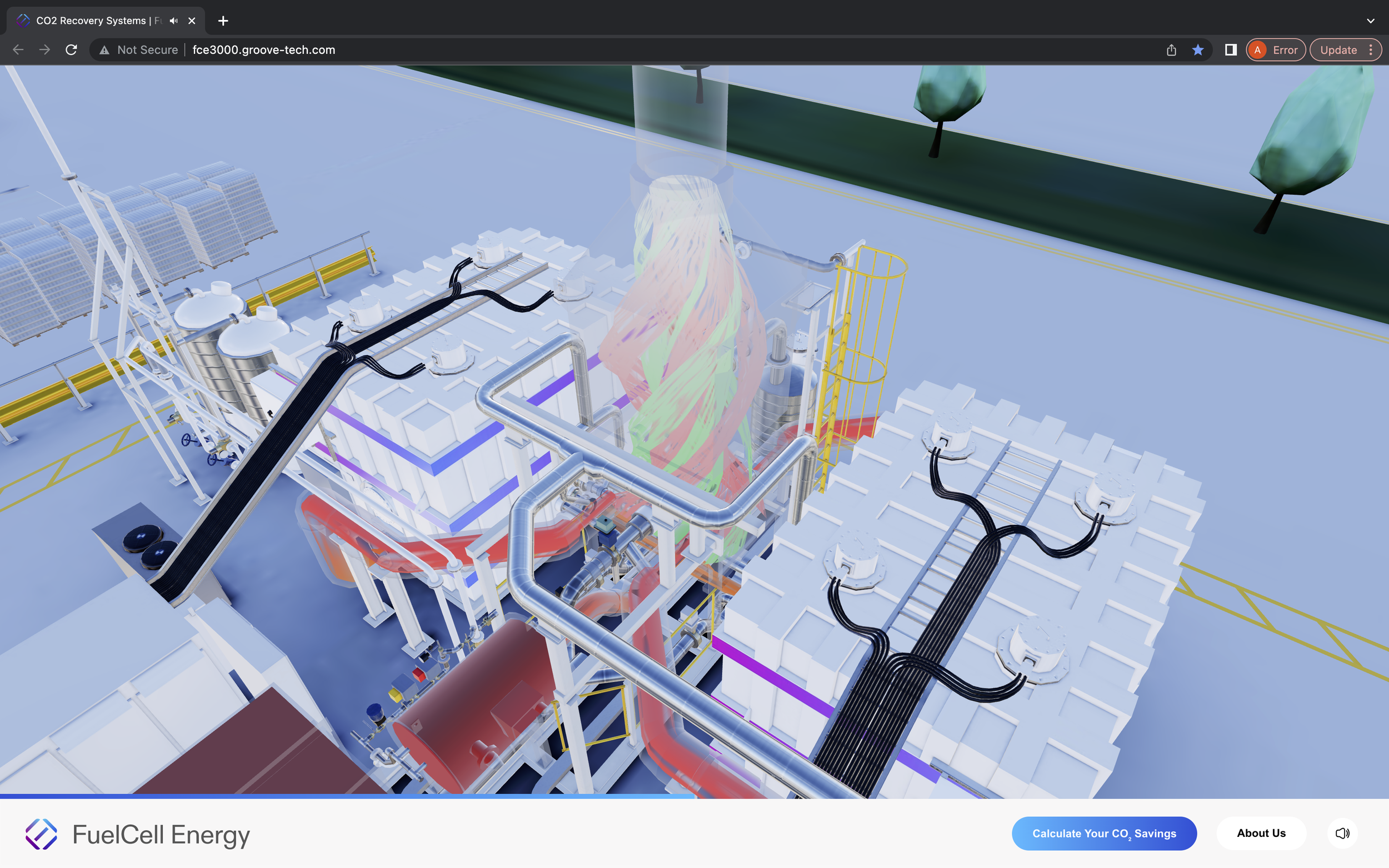1389x868 pixels.
Task: Click the address bar URL fce3000.groove-tech.com
Action: coord(263,50)
